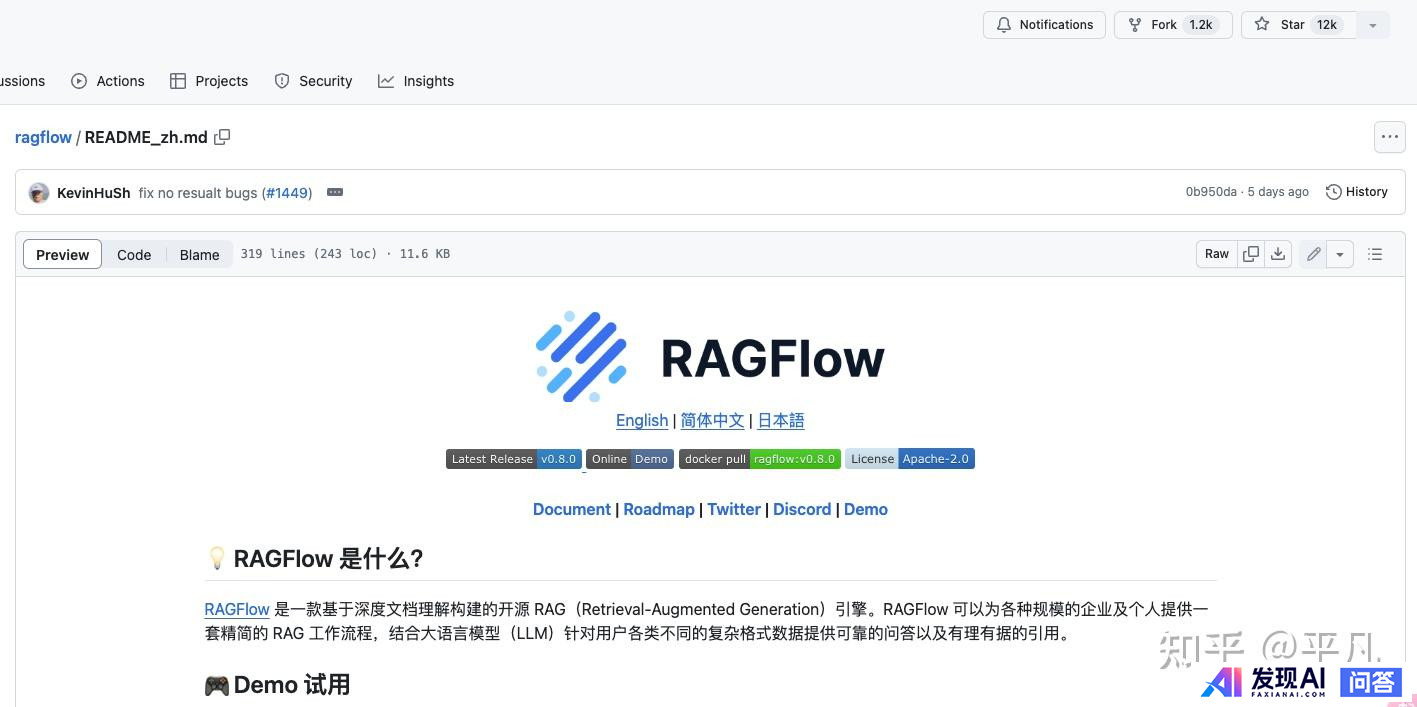Switch to Code view
Screen dimensions: 1417x707
pyautogui.click(x=134, y=255)
